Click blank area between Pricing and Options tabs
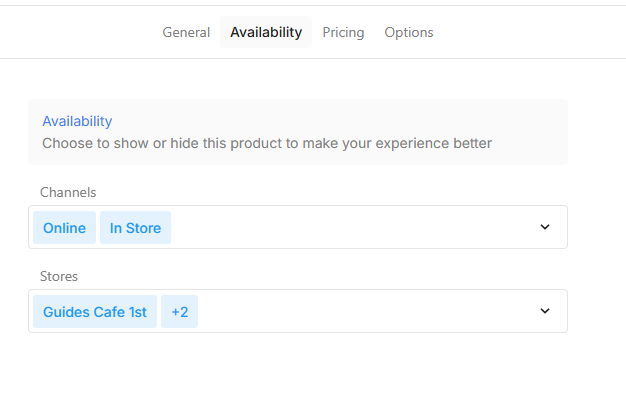This screenshot has width=626, height=406. tap(375, 32)
